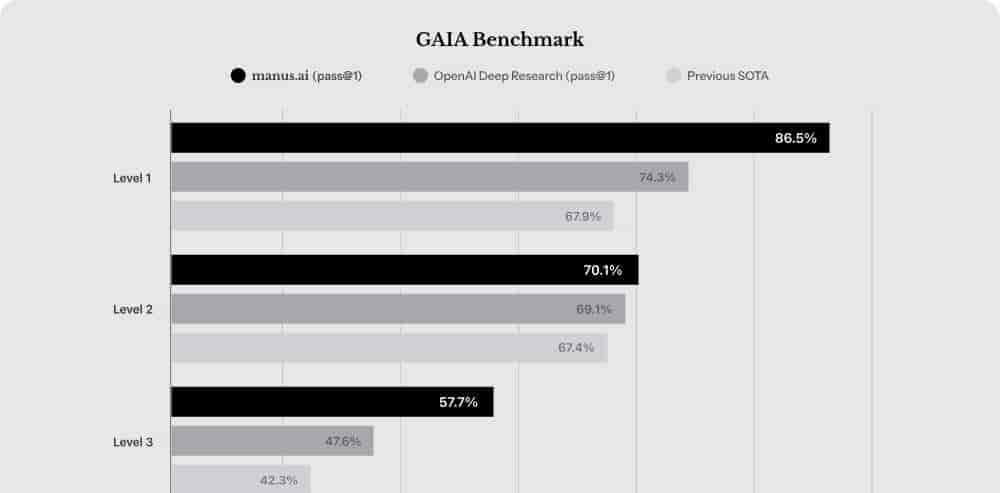The image size is (1000, 493).
Task: Click the GAIA Benchmark chart title
Action: [x=499, y=40]
